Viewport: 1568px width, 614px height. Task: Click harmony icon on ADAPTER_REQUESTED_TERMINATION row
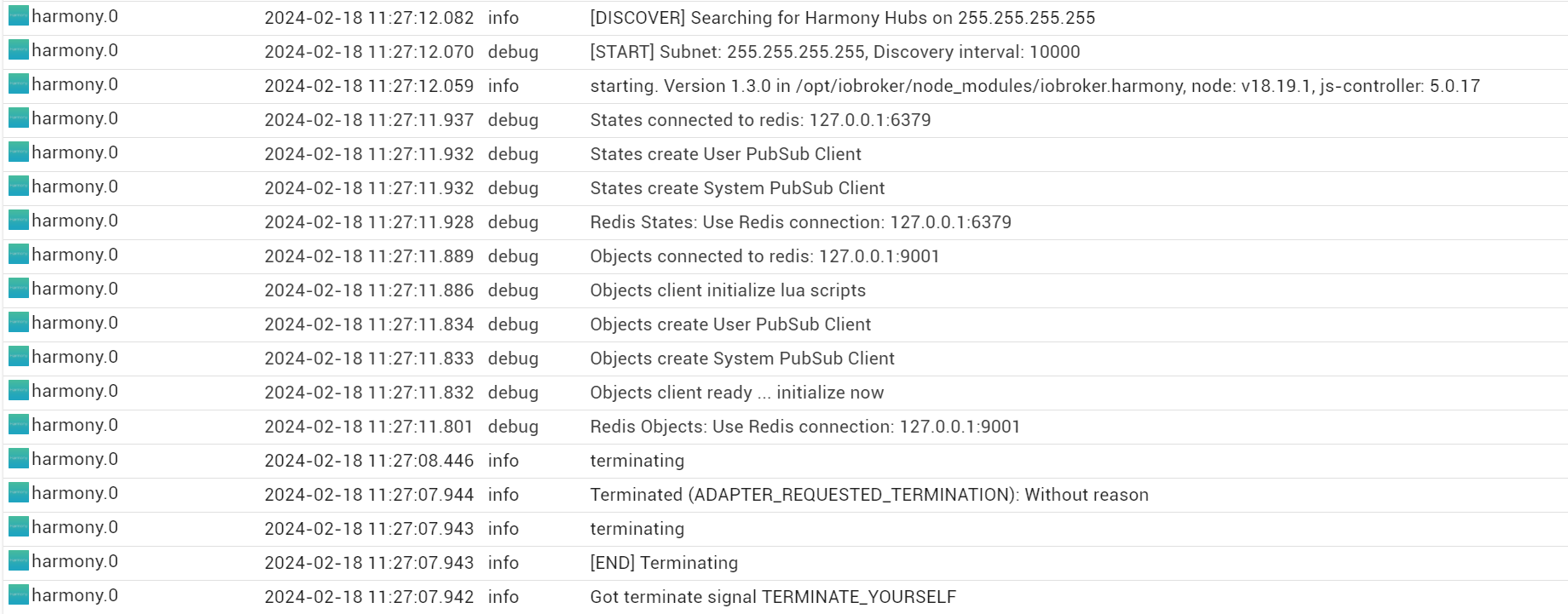point(19,493)
